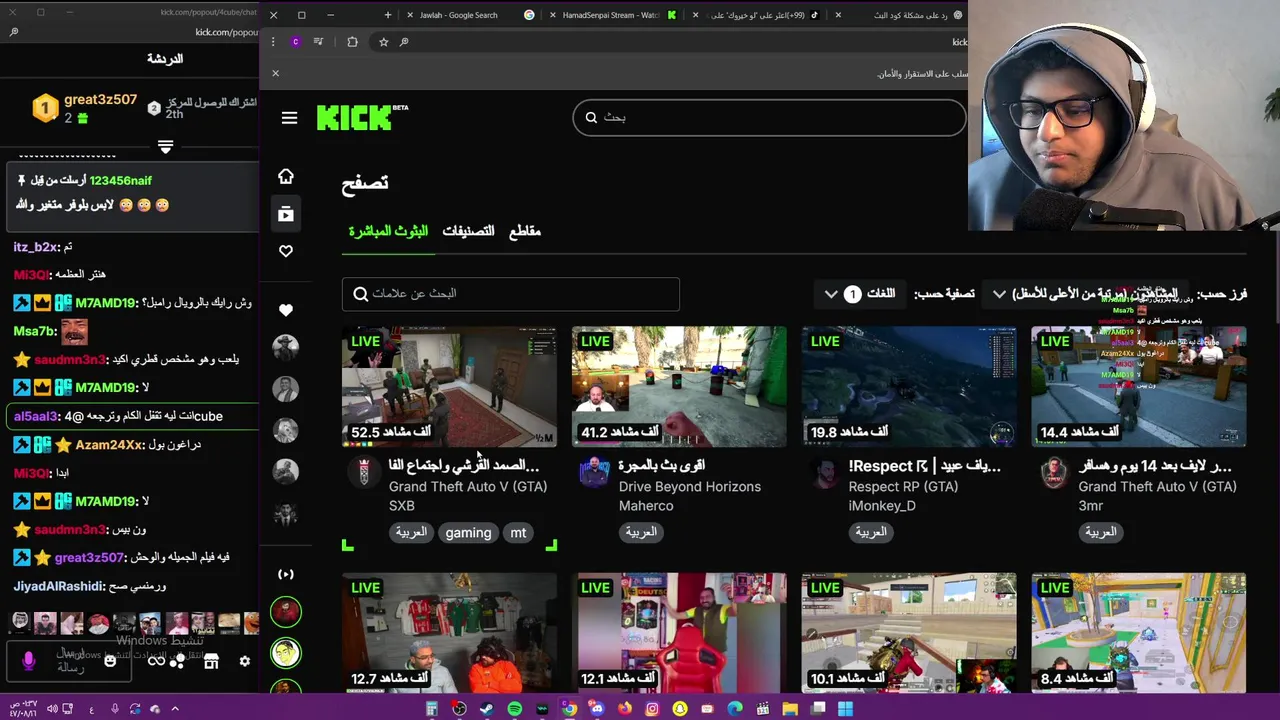Screen dimensions: 1280x720
Task: Open Chrome three-dot menu
Action: [x=273, y=42]
